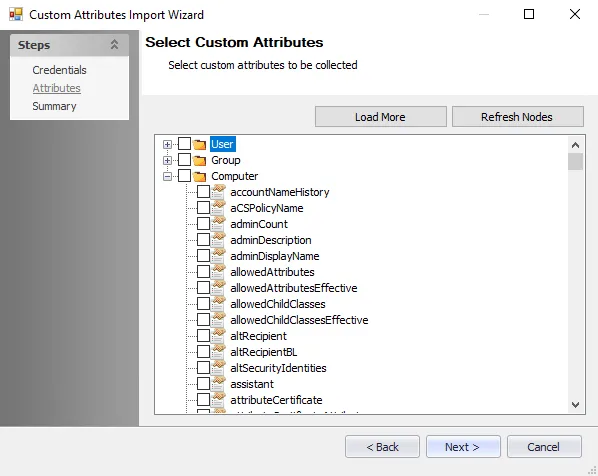Click the Computer folder icon
Screen dimensions: 598x476
pos(199,177)
